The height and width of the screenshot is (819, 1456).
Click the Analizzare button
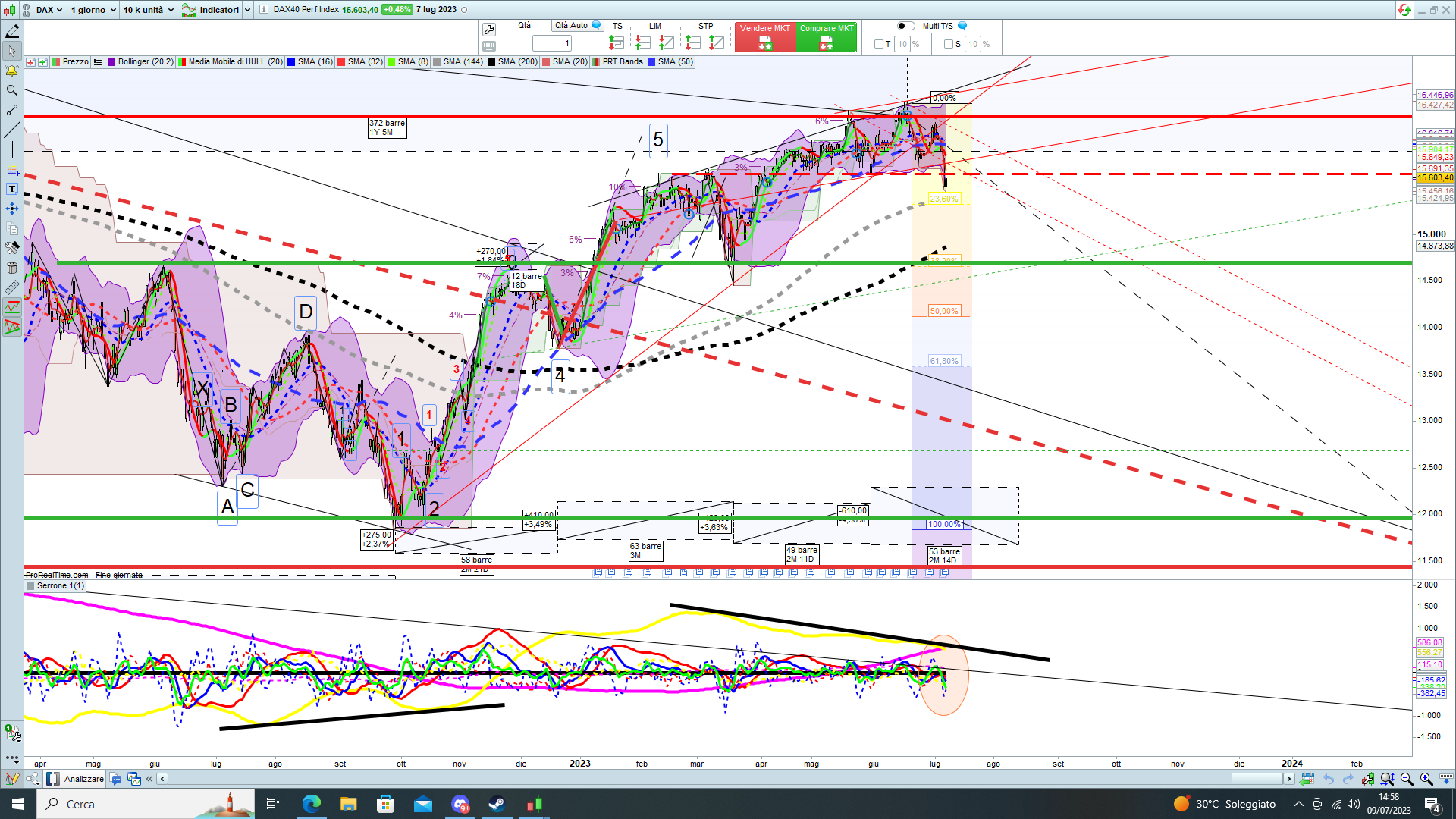point(76,779)
